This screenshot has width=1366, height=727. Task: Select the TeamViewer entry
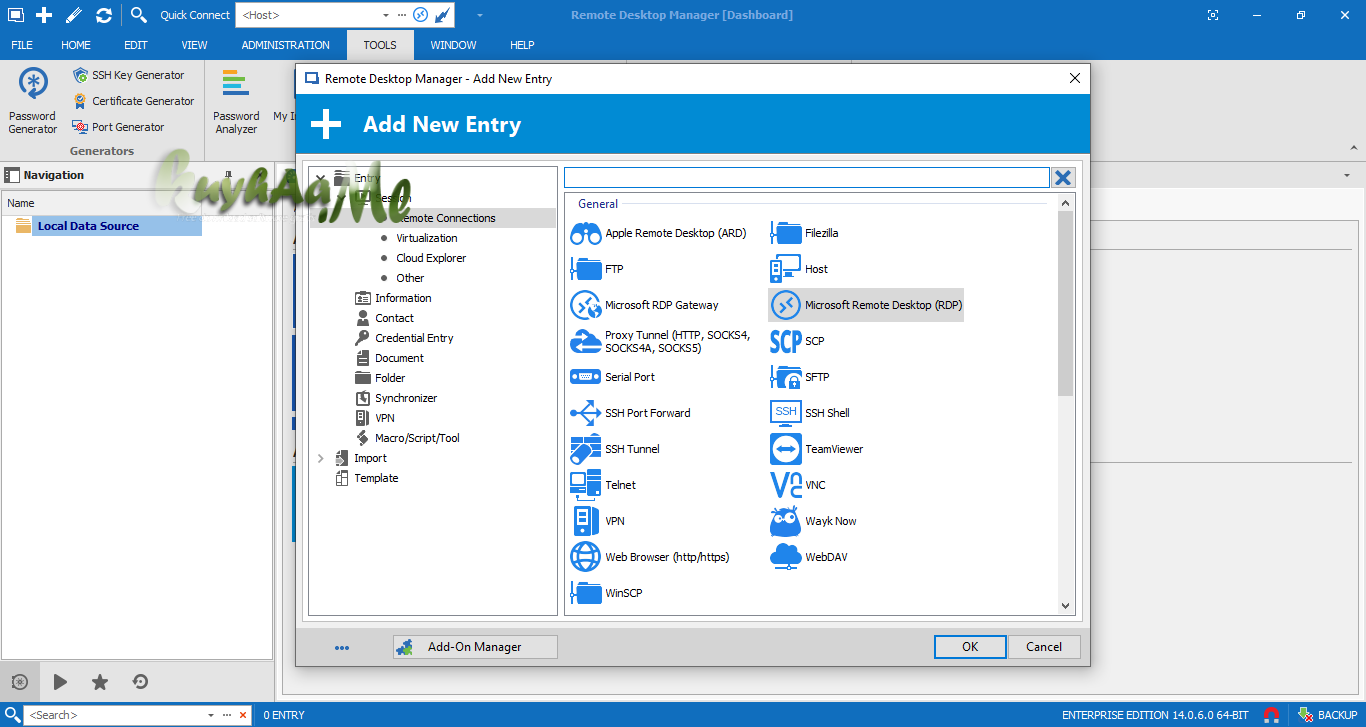pos(817,449)
